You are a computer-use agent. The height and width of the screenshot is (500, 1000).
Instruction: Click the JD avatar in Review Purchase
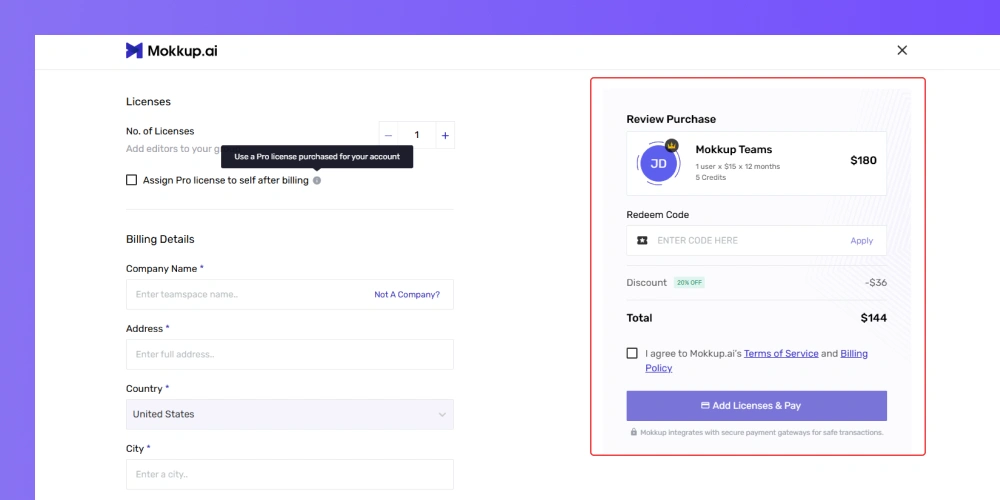(x=658, y=163)
